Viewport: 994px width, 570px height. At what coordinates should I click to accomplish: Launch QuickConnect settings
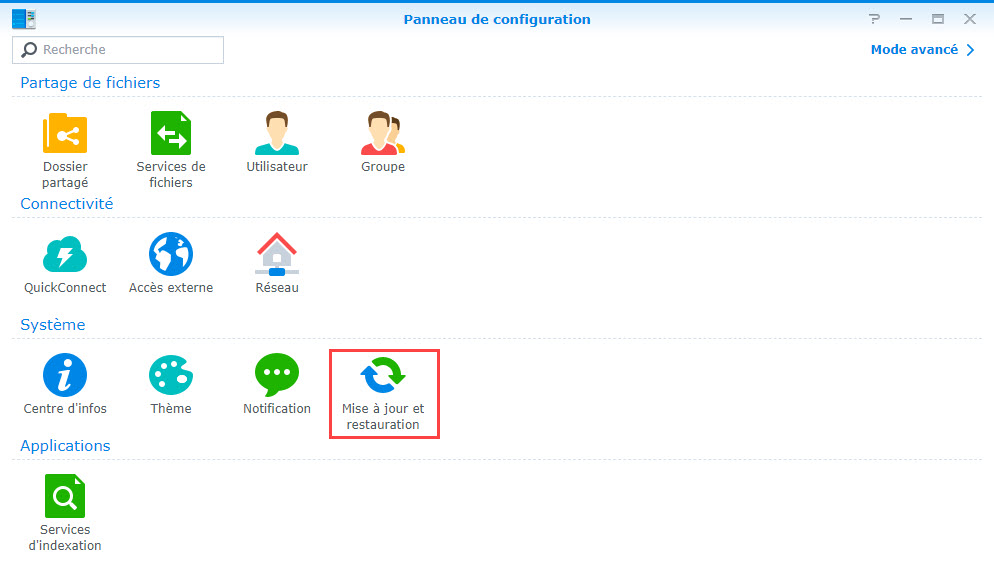tap(65, 256)
